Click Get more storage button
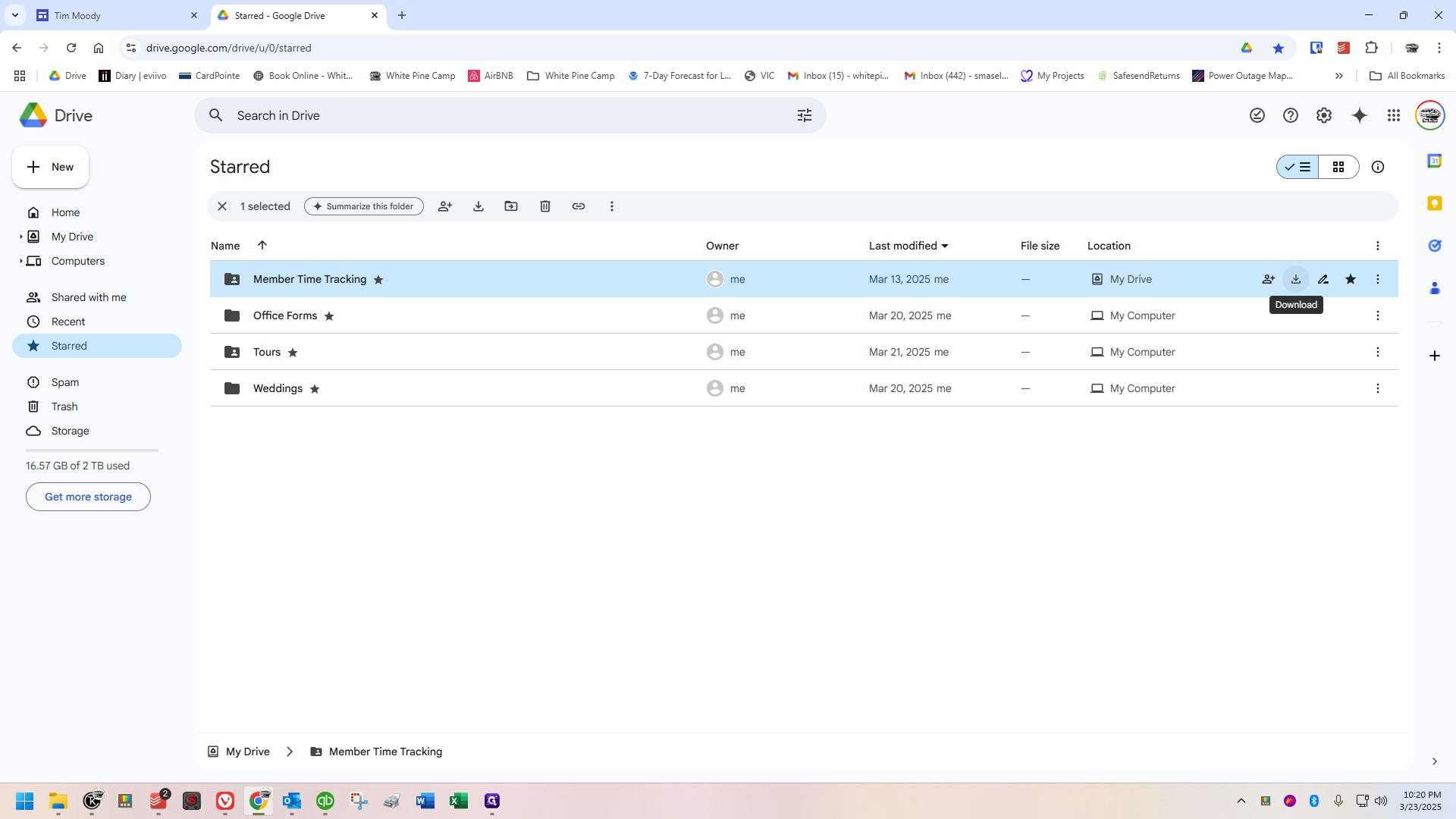 tap(88, 497)
